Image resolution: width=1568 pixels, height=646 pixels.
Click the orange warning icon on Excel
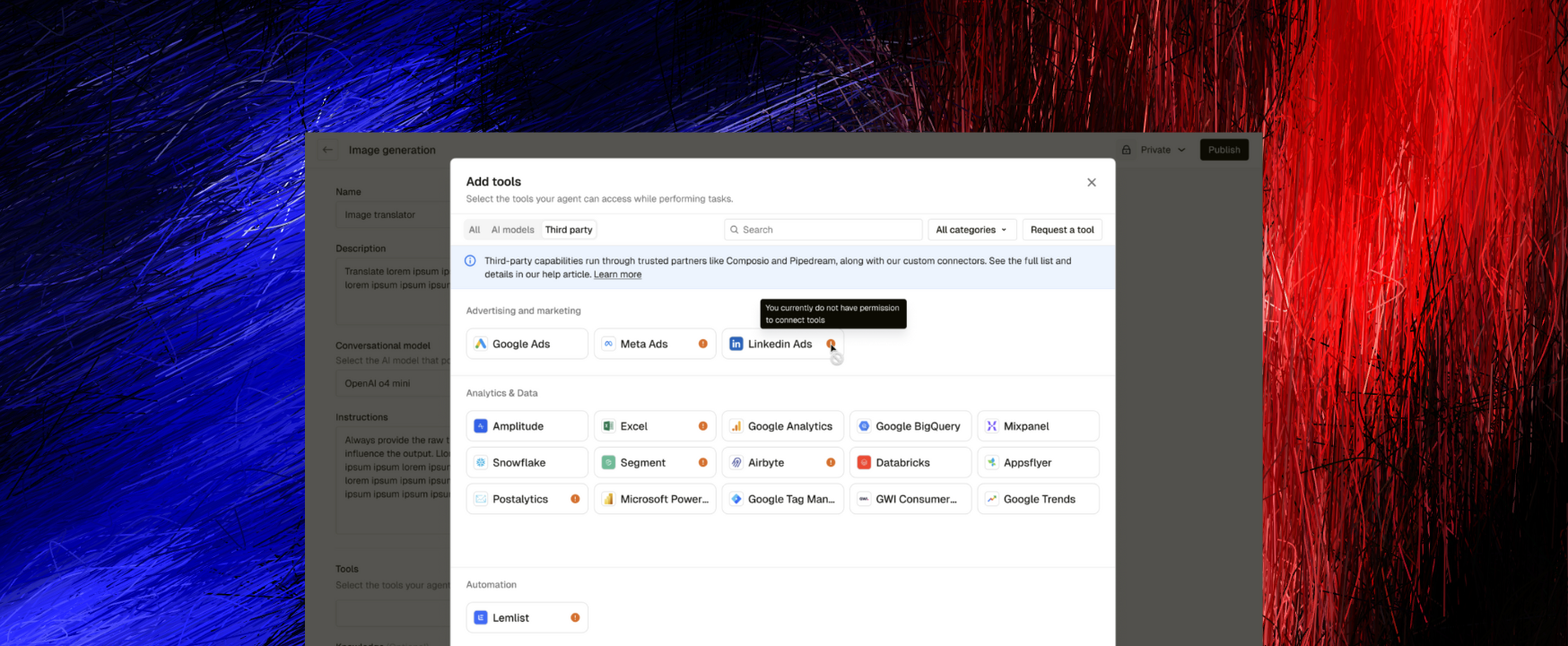point(703,426)
